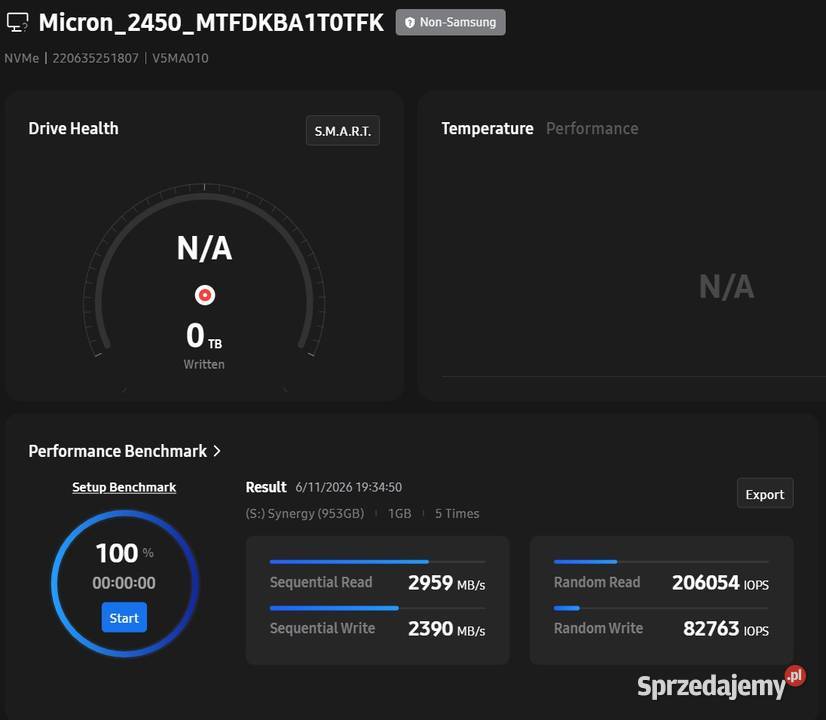Click the Random Write progress bar
Screen dimensions: 826x720
coord(661,608)
